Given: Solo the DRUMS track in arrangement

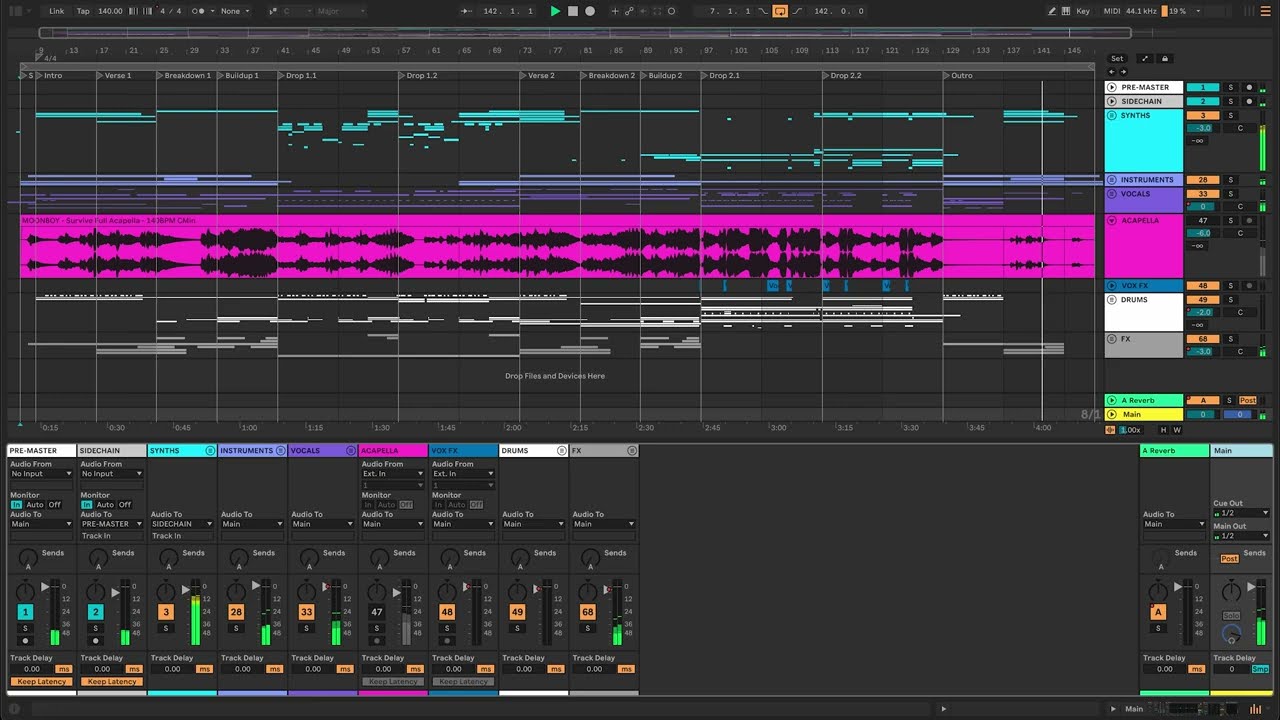Looking at the screenshot, I should (1231, 299).
